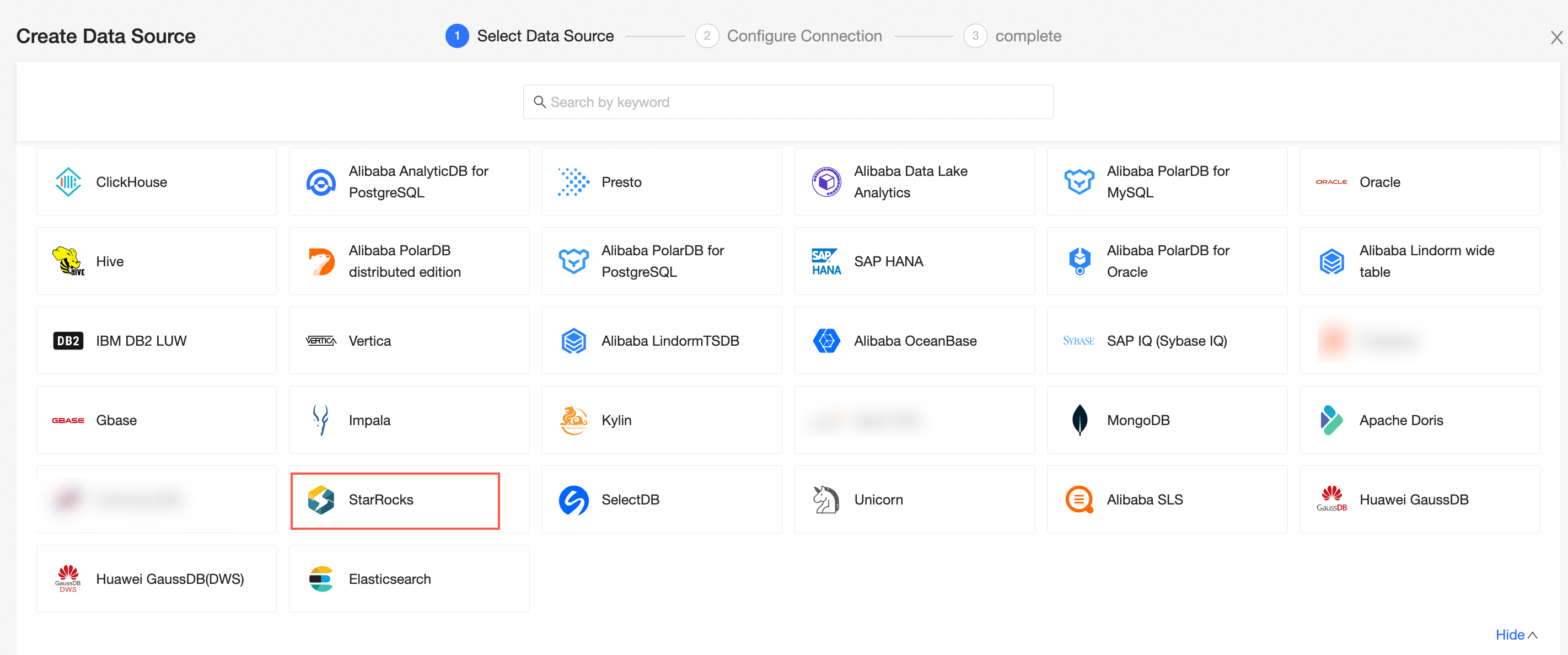Pick the Alibaba LindormTSDB label
Screen dimensions: 1568x655
(x=670, y=341)
